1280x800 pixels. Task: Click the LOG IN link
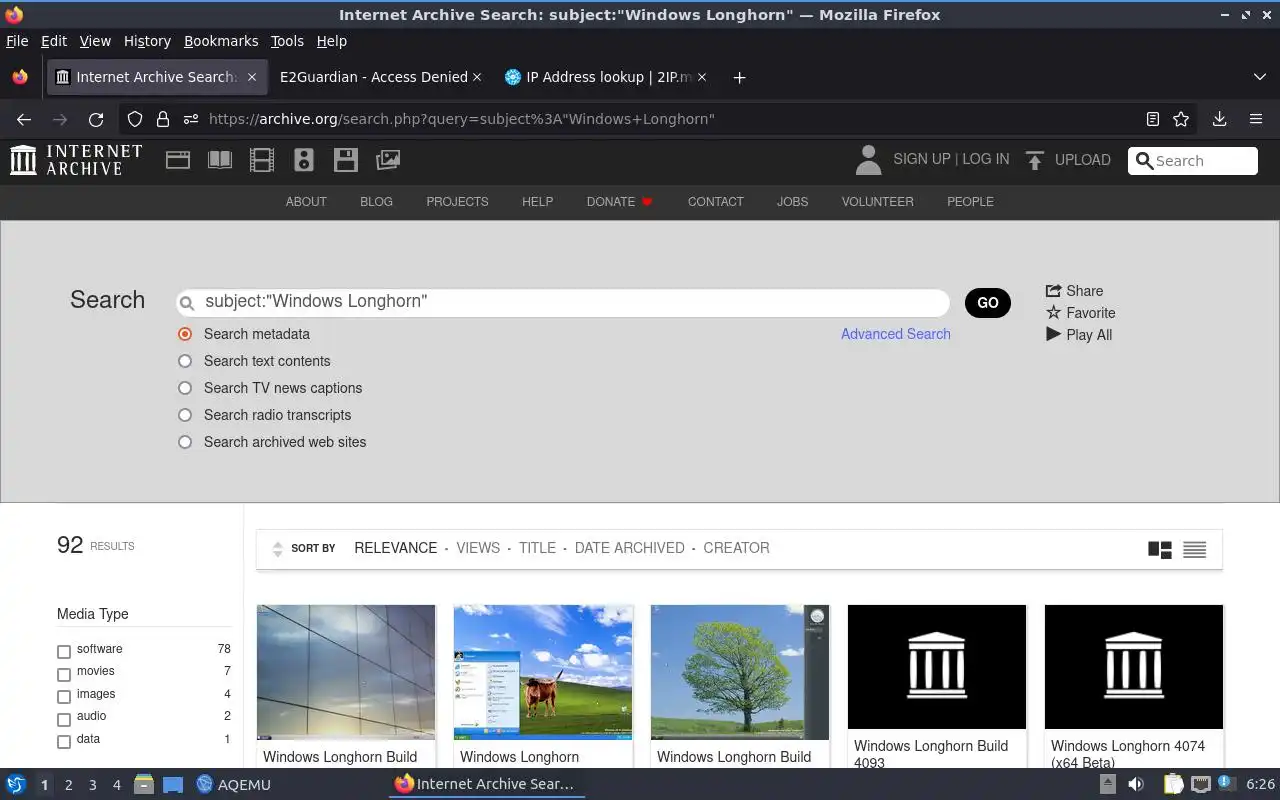[x=986, y=159]
